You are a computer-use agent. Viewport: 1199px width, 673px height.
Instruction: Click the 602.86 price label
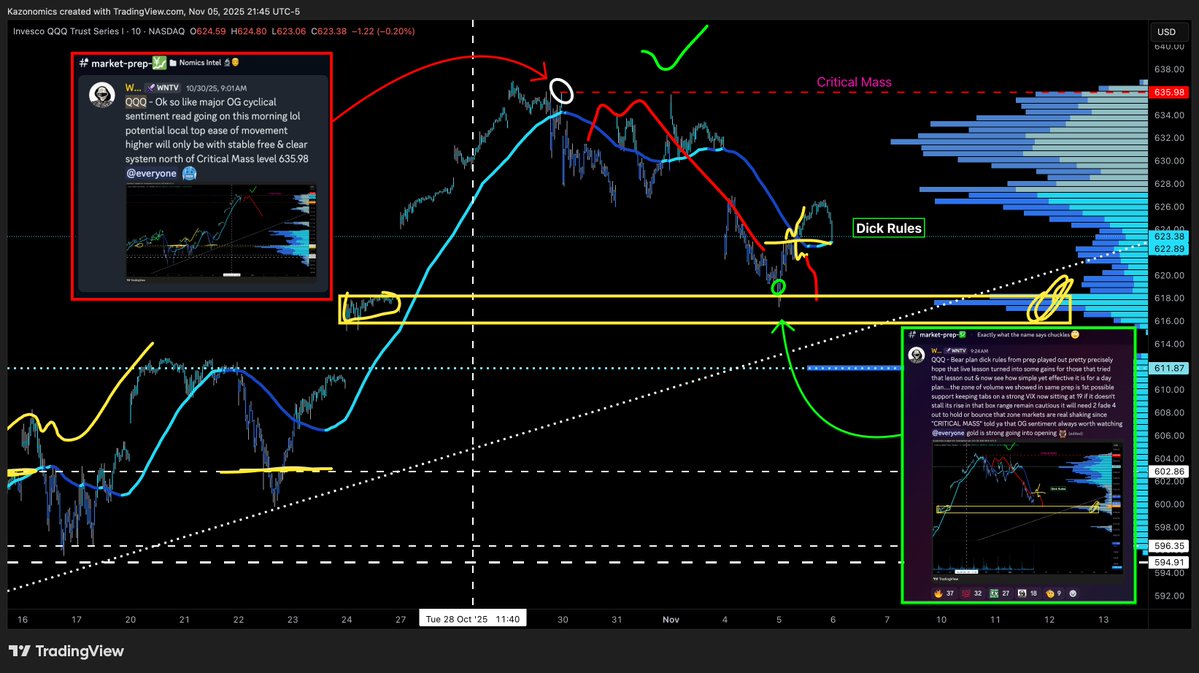click(1169, 472)
